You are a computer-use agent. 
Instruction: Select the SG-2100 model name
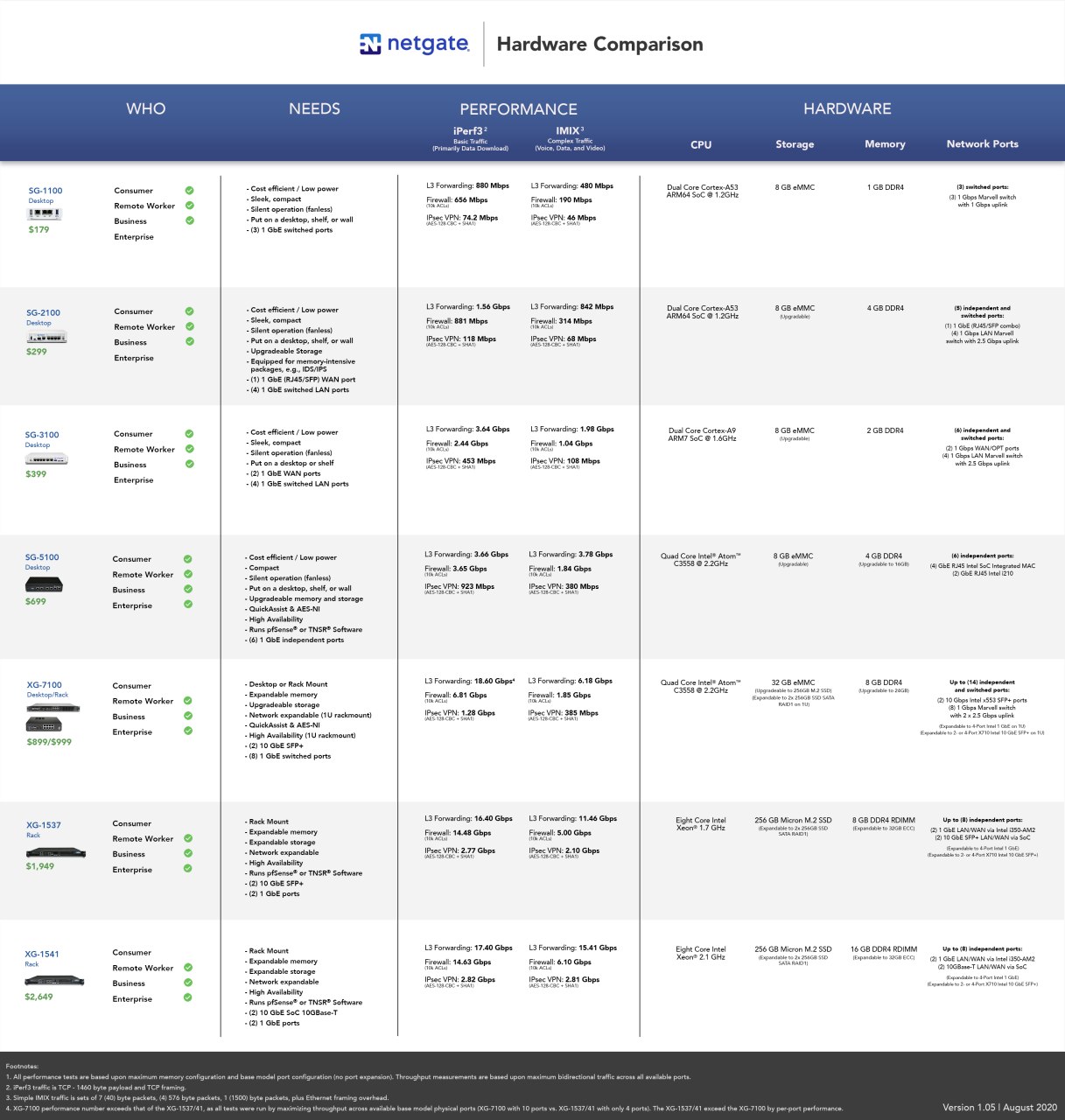click(43, 312)
